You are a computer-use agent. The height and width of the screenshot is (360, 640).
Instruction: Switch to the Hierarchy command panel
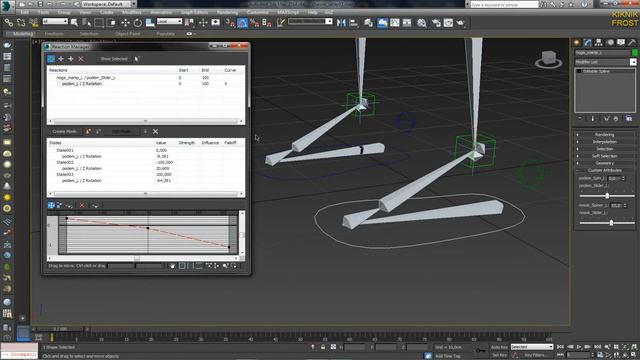pyautogui.click(x=599, y=42)
